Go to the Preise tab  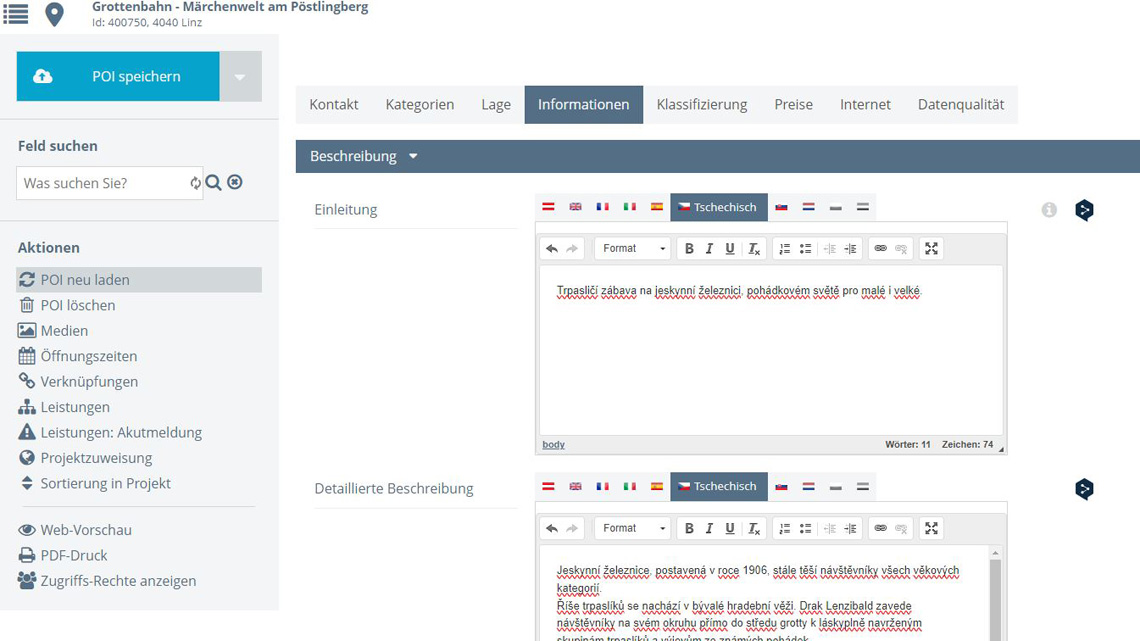pyautogui.click(x=793, y=105)
